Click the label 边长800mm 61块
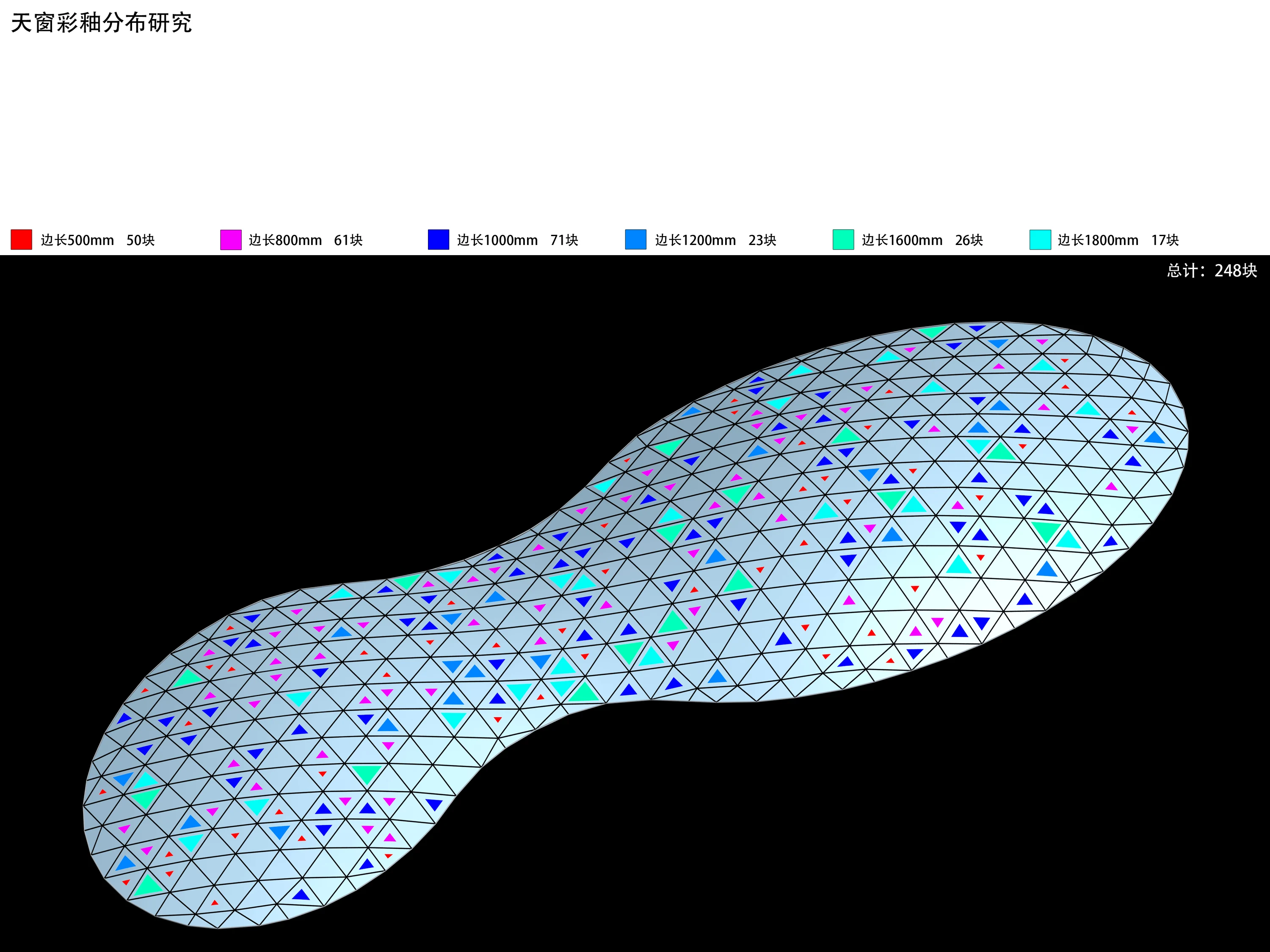The width and height of the screenshot is (1270, 952). (x=306, y=240)
